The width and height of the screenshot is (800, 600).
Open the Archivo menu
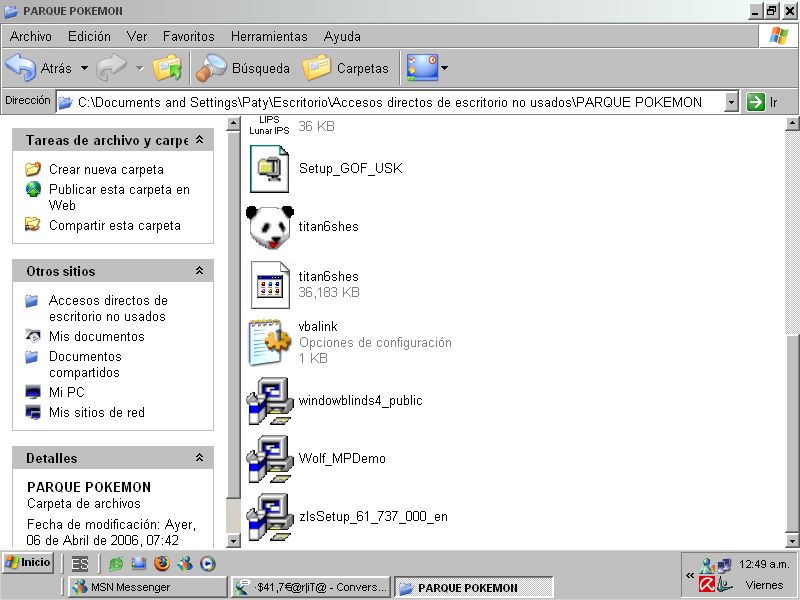(x=31, y=36)
